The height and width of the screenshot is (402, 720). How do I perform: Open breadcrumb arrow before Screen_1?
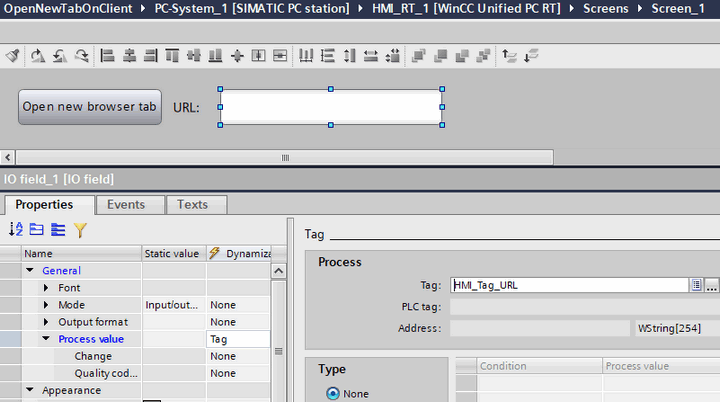(640, 9)
